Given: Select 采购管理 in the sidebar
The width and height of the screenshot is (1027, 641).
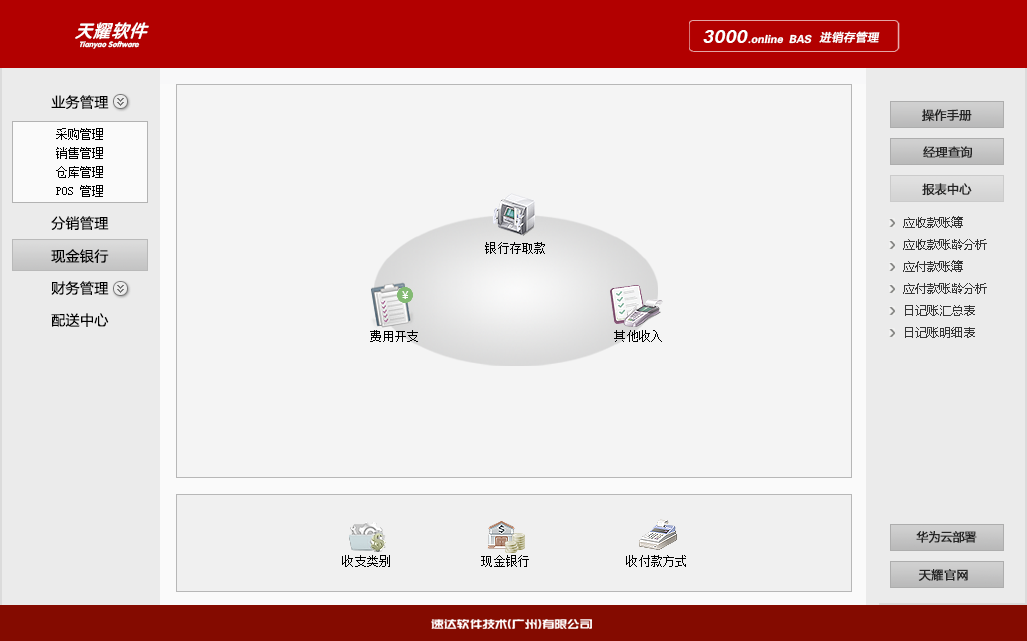Looking at the screenshot, I should point(79,132).
